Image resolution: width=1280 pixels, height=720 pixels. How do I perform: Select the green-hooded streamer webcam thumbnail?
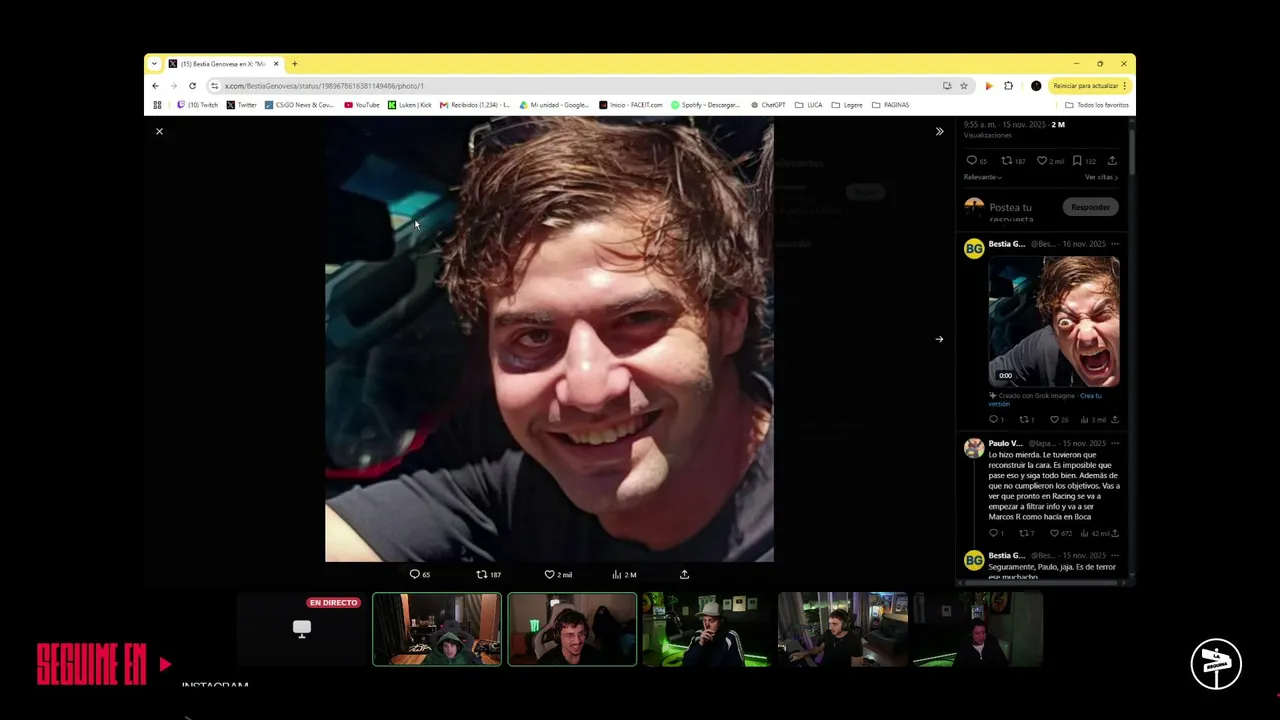click(x=437, y=629)
